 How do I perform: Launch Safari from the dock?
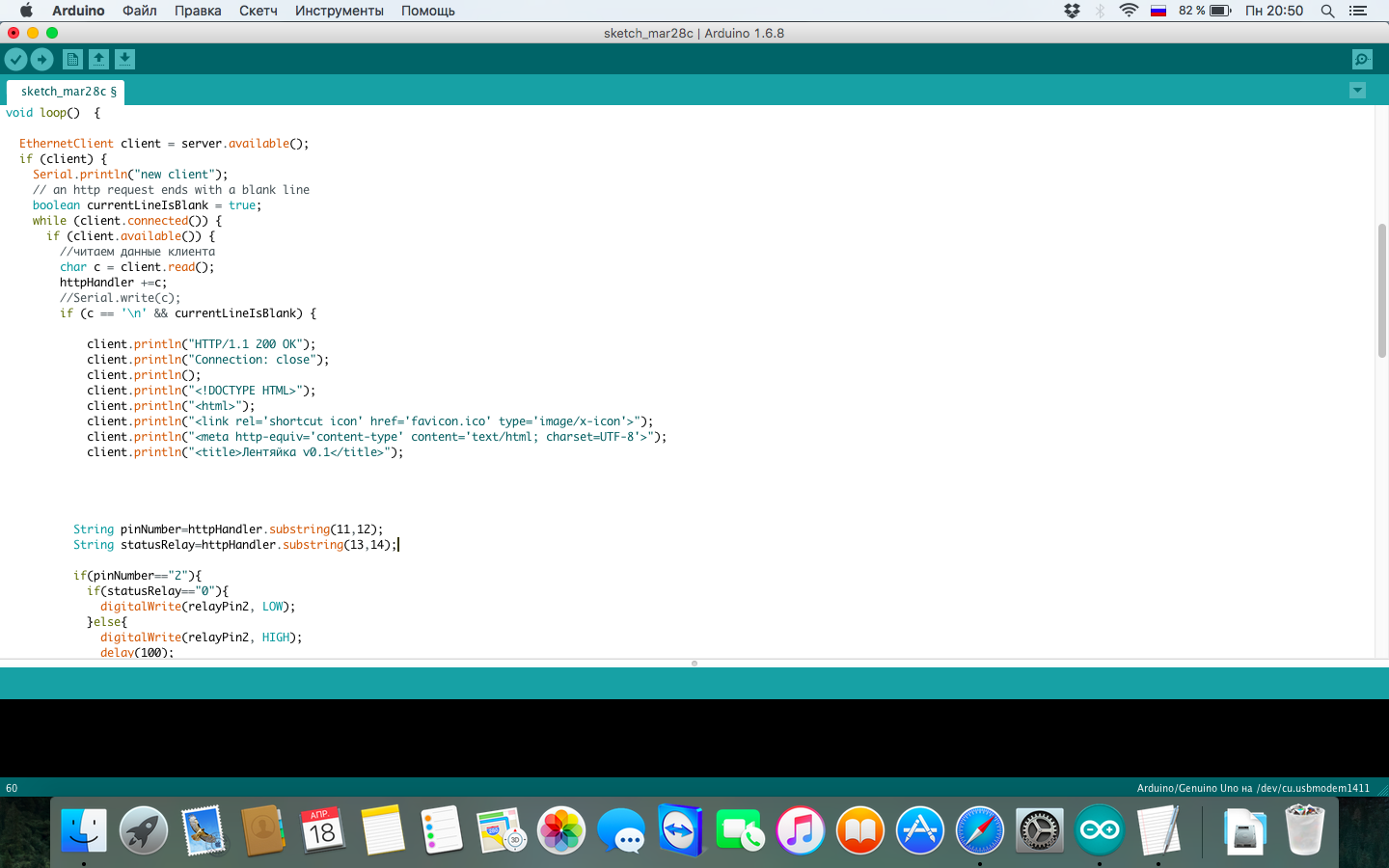tap(979, 830)
